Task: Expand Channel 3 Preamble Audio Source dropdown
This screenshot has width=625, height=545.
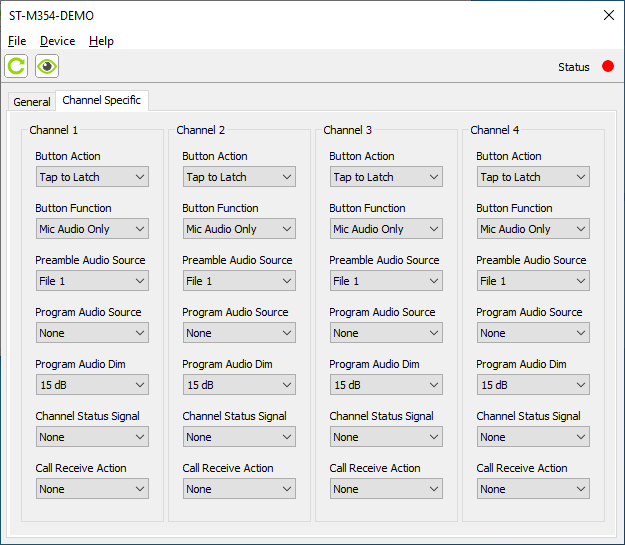Action: click(386, 281)
